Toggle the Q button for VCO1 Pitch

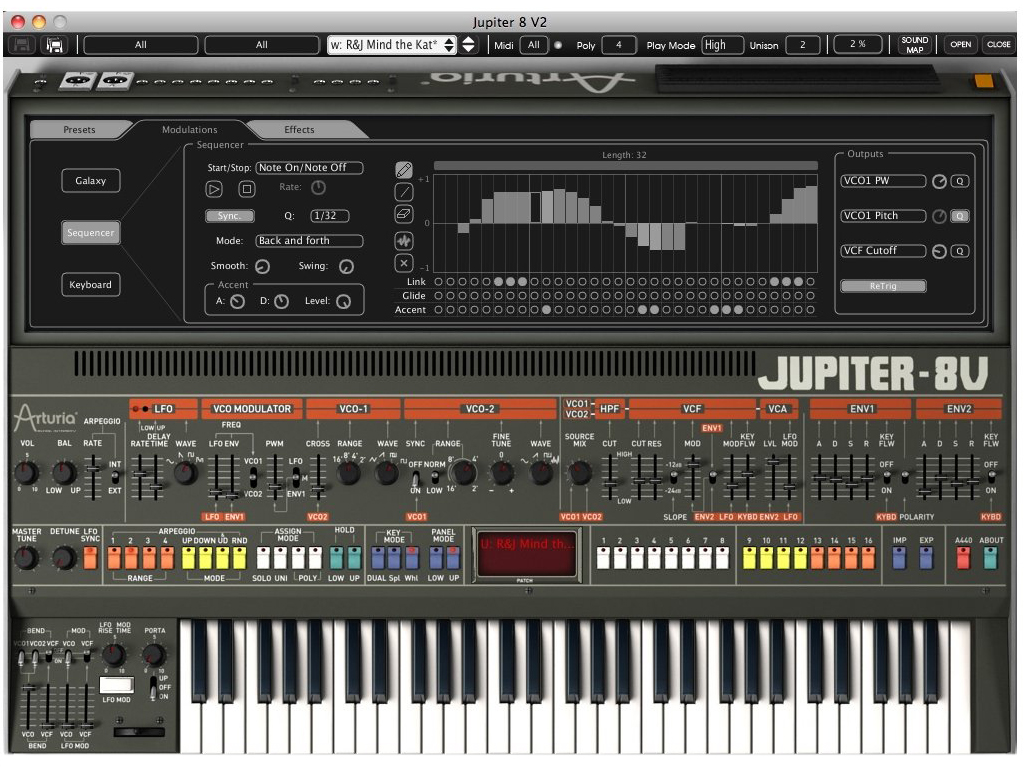pyautogui.click(x=959, y=216)
